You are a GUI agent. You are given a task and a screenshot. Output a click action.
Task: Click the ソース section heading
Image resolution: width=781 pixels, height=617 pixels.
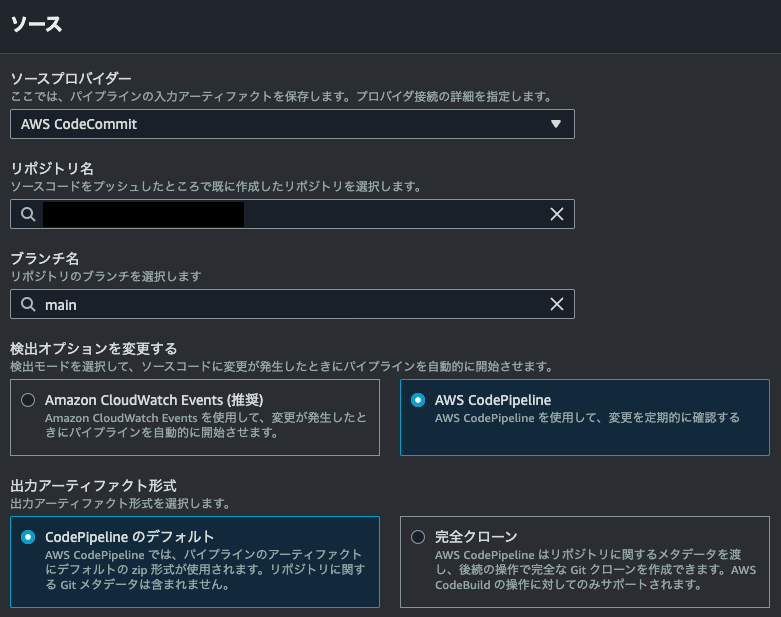coord(36,24)
